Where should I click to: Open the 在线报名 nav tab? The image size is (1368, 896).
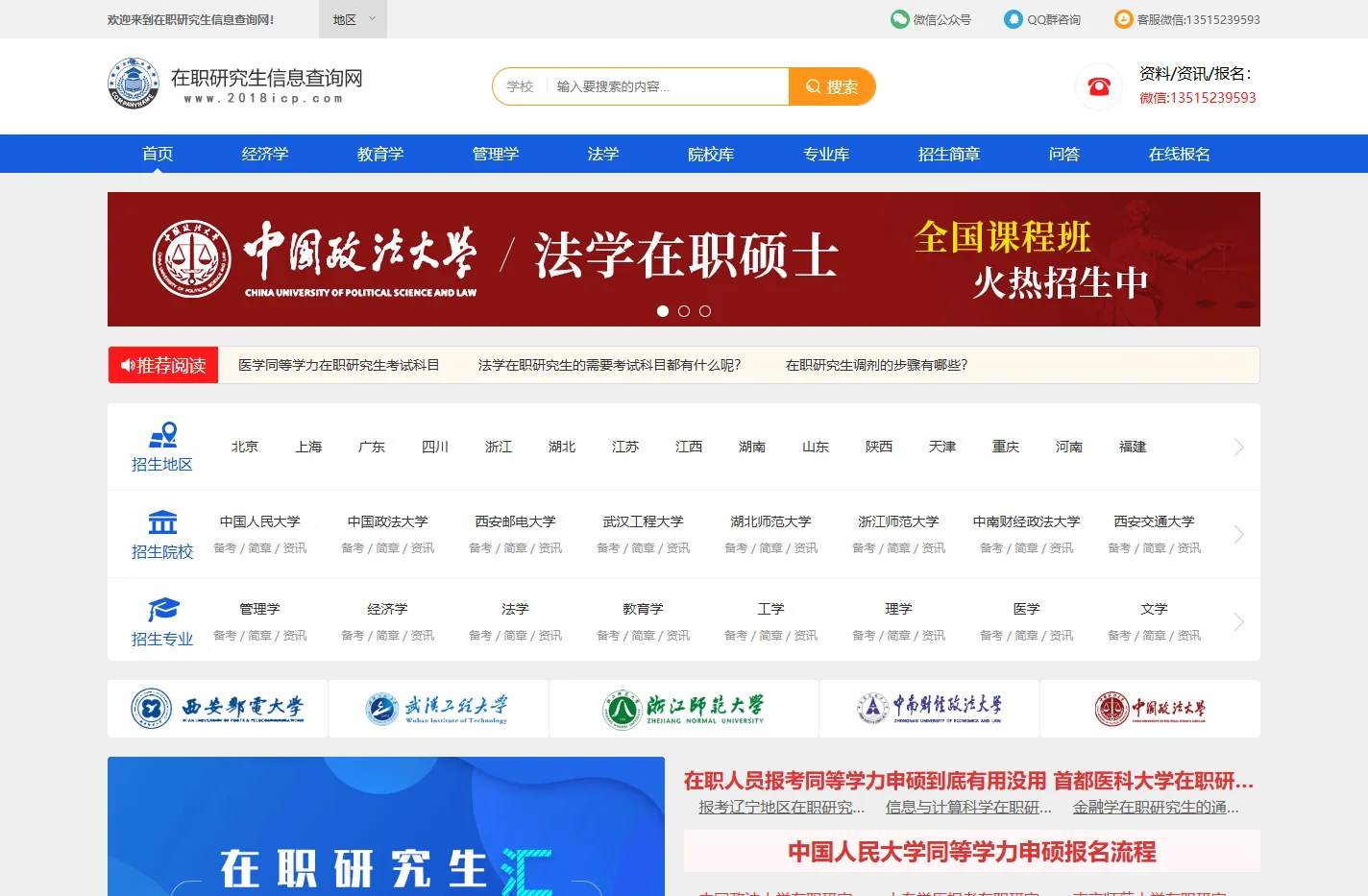[1180, 154]
